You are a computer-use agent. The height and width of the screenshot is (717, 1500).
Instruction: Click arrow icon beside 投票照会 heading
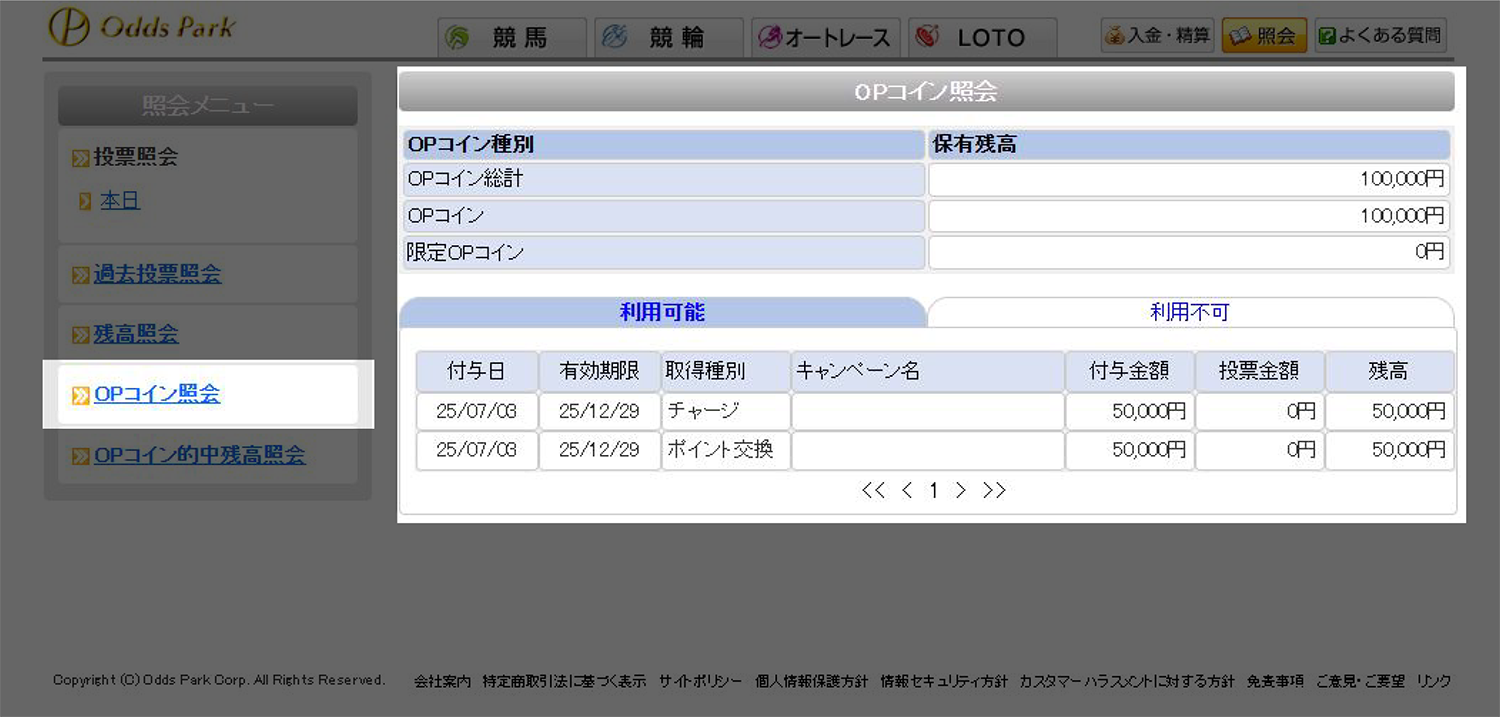[81, 158]
